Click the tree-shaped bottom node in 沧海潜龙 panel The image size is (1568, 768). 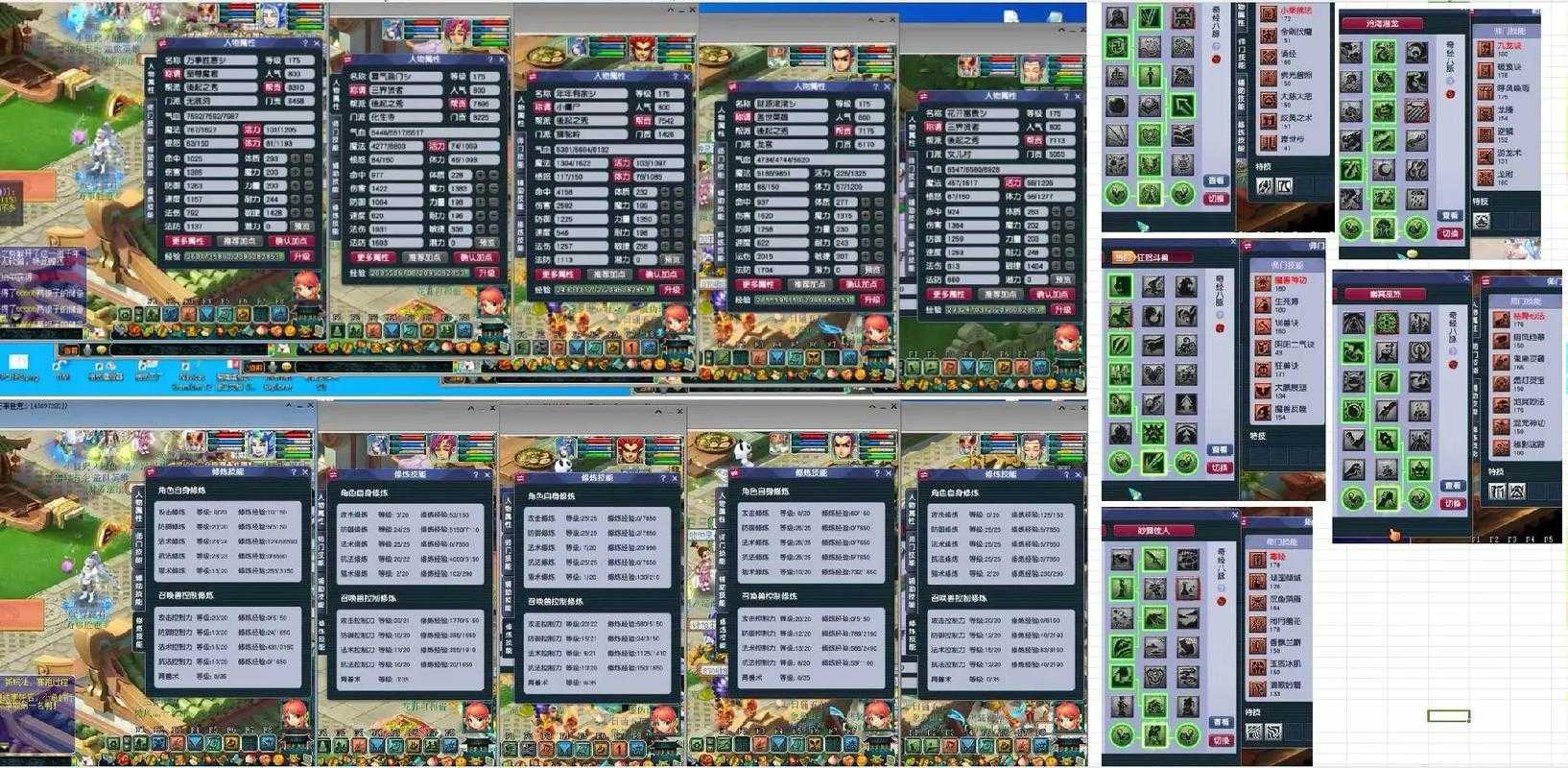(x=1384, y=228)
